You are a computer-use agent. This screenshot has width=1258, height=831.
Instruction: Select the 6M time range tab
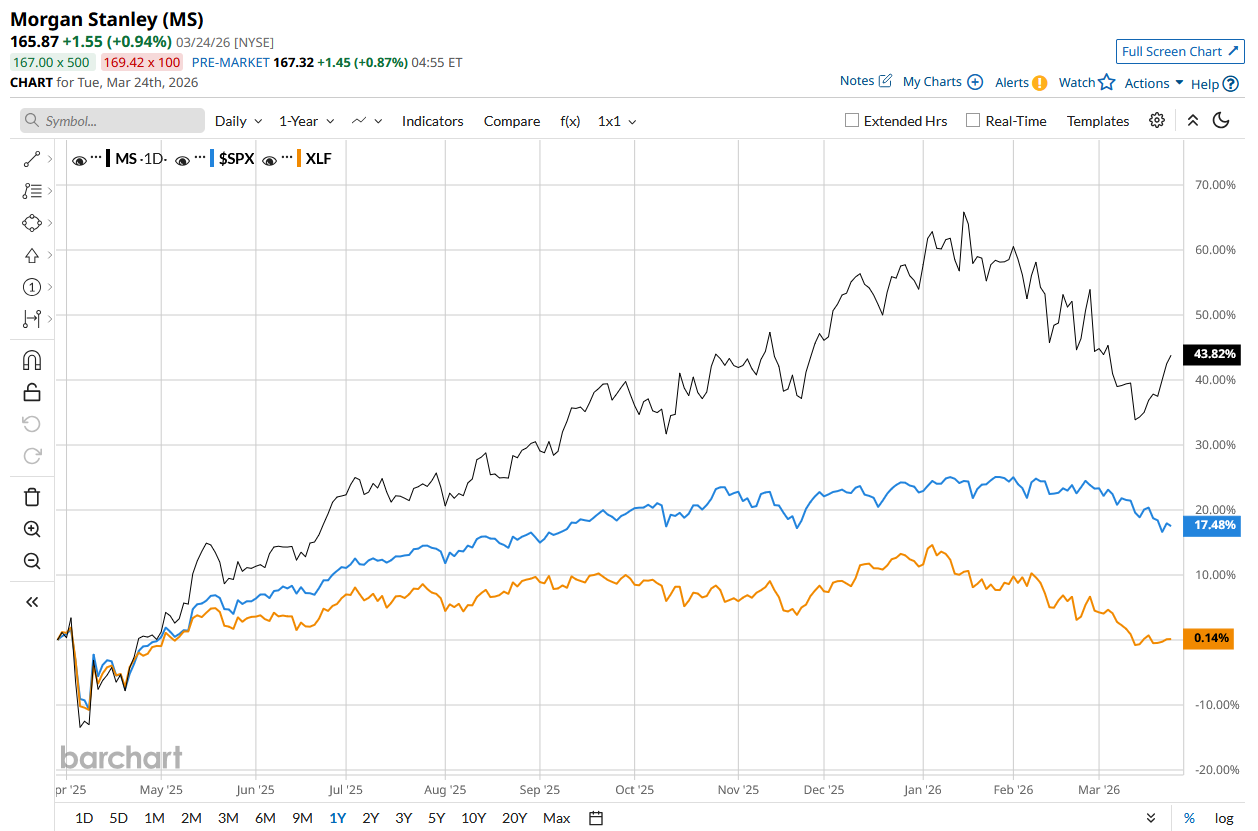[265, 818]
